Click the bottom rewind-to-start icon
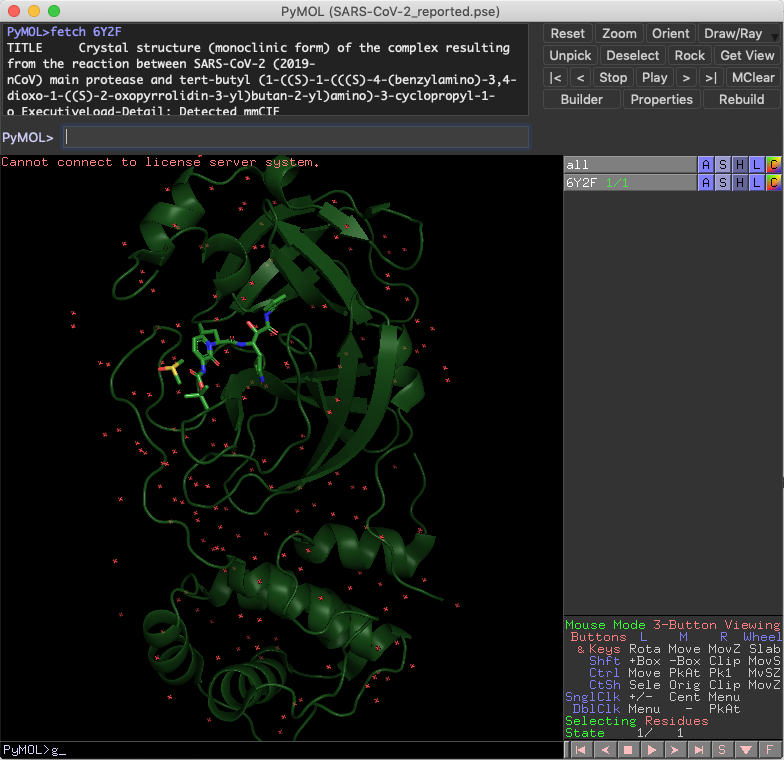Viewport: 784px width, 760px height. pos(580,750)
